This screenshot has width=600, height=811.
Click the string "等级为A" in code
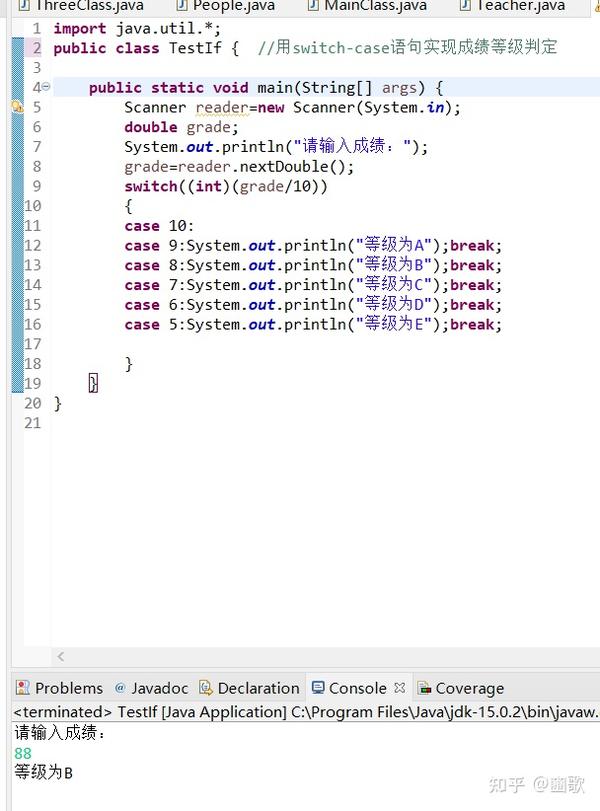click(x=394, y=245)
